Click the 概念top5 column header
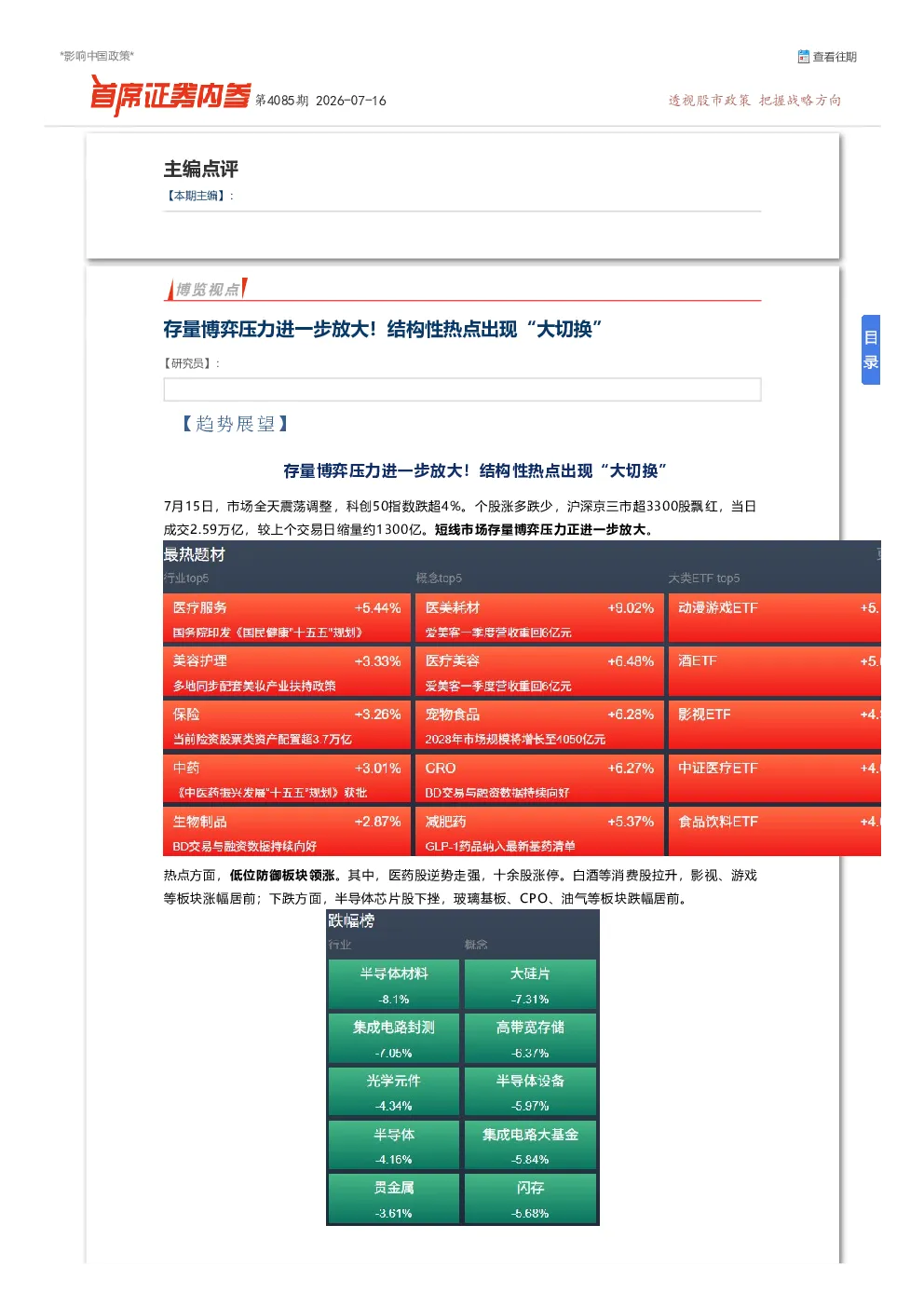Image resolution: width=924 pixels, height=1307 pixels. click(439, 579)
